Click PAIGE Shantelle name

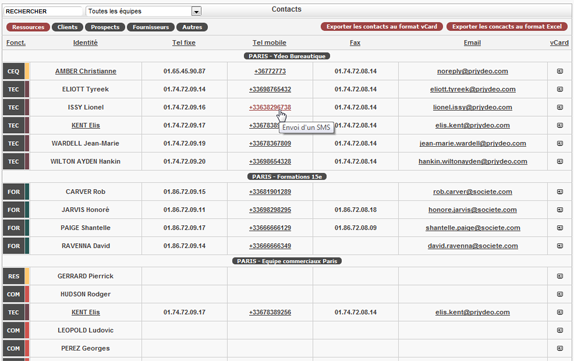(85, 228)
